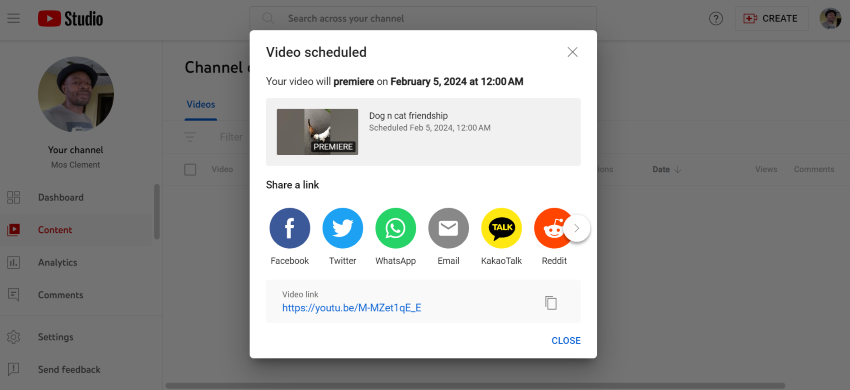Open the hamburger menu in YouTube Studio

coord(14,18)
